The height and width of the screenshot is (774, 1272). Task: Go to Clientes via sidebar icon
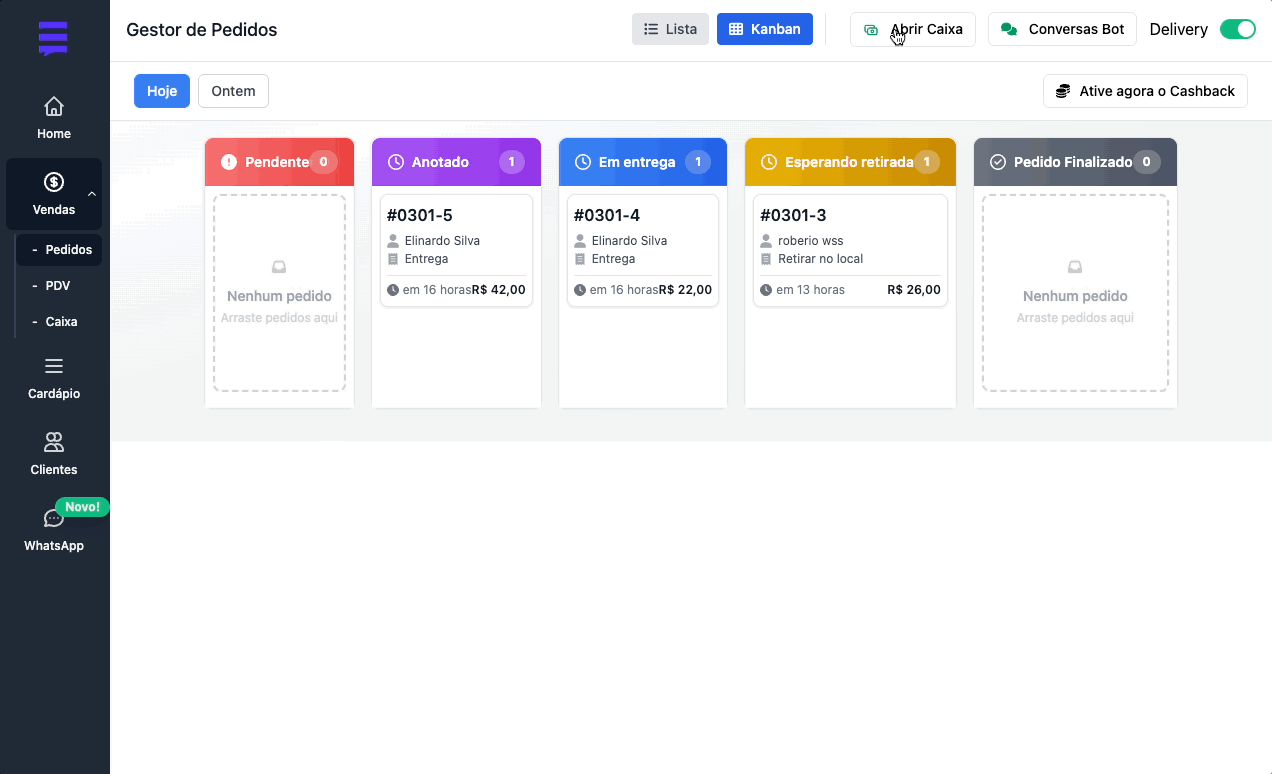54,442
